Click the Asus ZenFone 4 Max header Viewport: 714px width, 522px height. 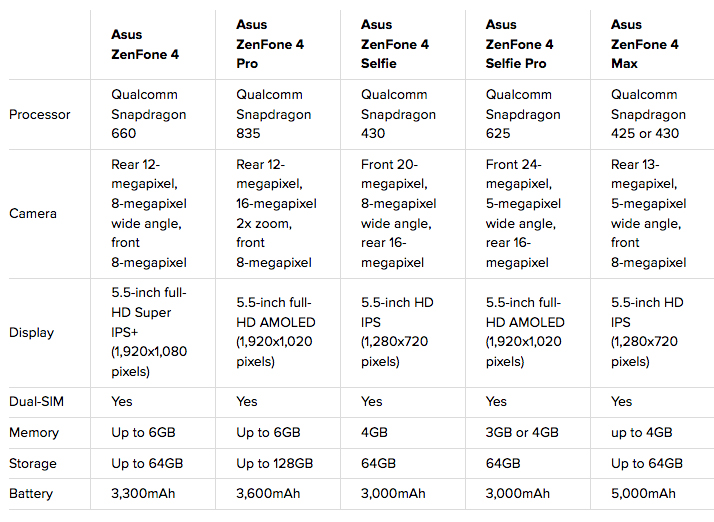644,44
